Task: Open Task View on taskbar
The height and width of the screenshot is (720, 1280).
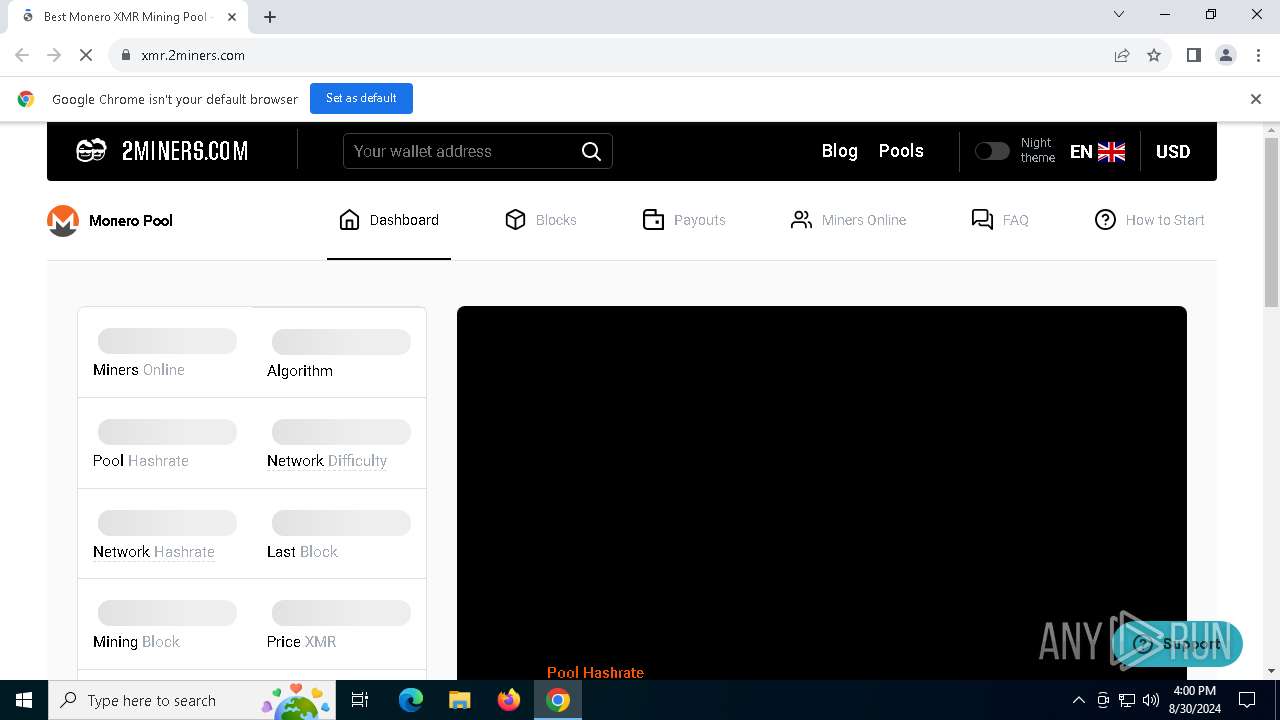Action: pos(361,700)
